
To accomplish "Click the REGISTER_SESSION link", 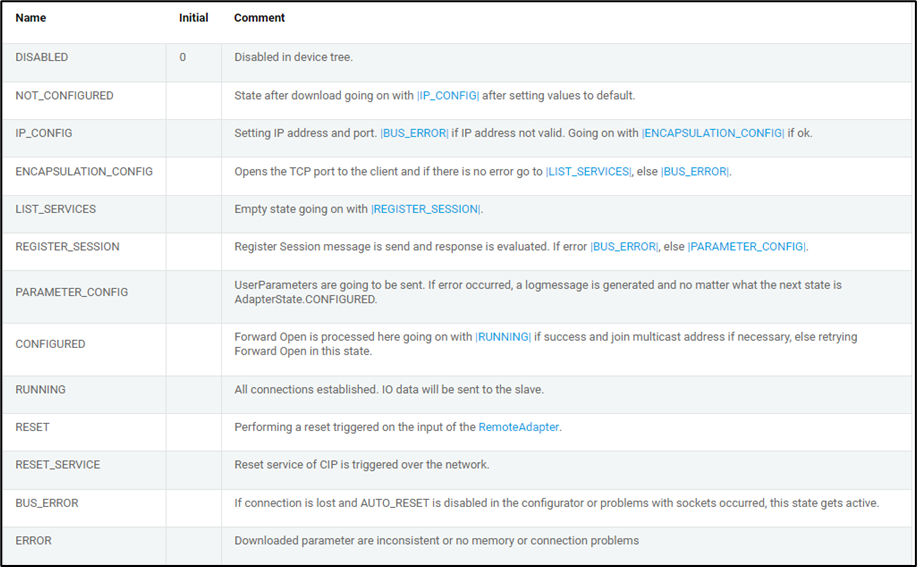I will pyautogui.click(x=426, y=209).
